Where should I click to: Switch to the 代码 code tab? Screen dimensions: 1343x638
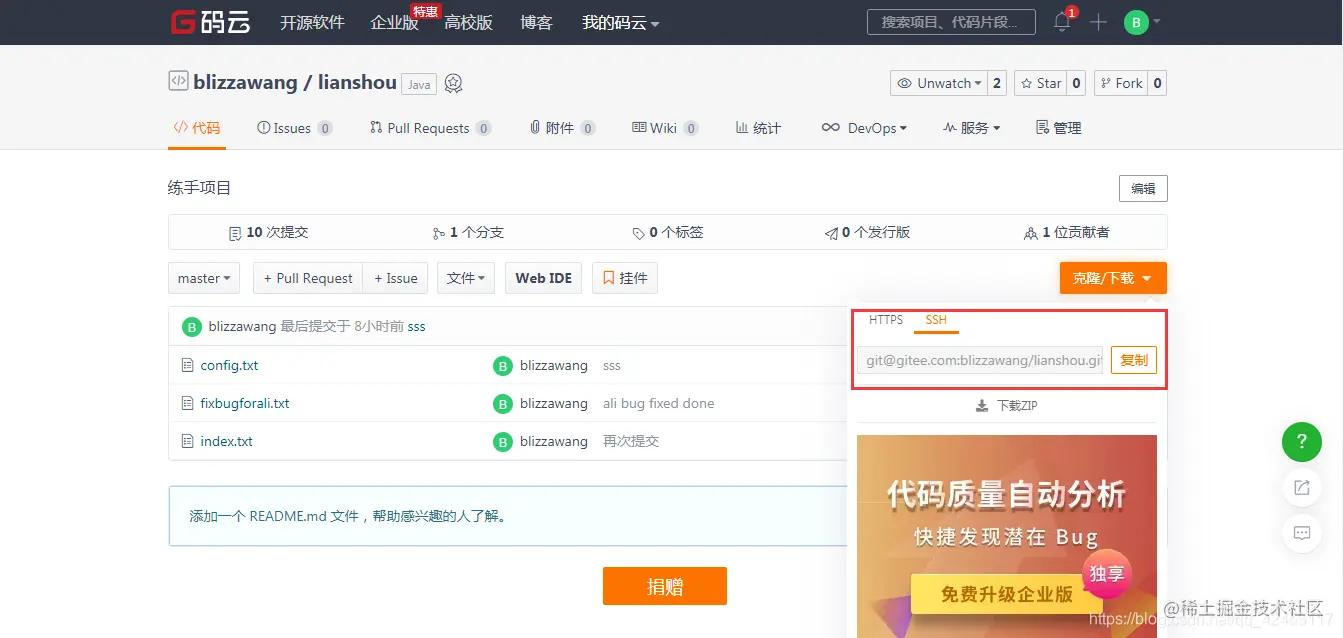[197, 128]
